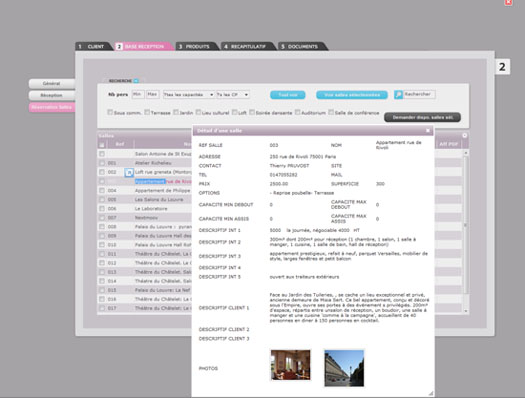Click the Min persons input field
Viewport: 525px width, 398px height.
(138, 95)
